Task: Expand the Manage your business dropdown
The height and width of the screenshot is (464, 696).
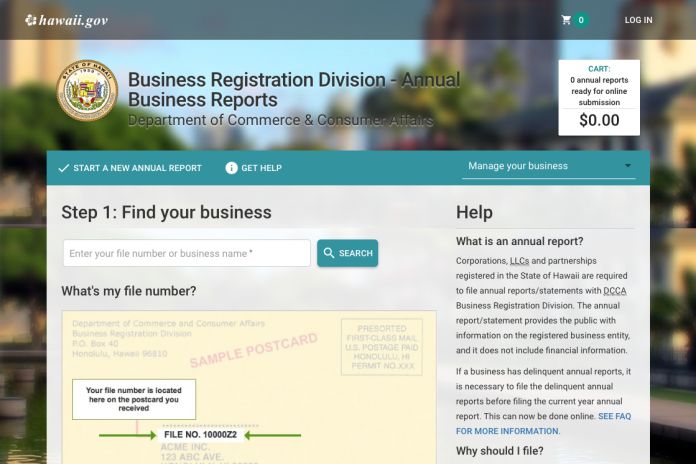Action: coord(549,166)
